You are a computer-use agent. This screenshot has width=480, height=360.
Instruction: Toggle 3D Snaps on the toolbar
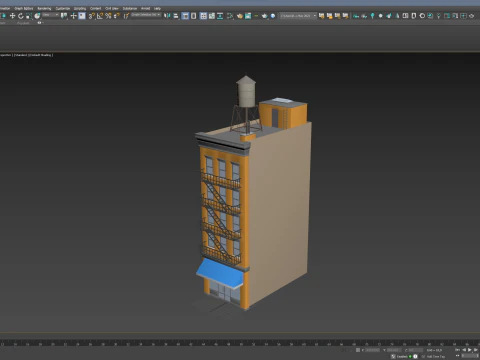(x=92, y=16)
